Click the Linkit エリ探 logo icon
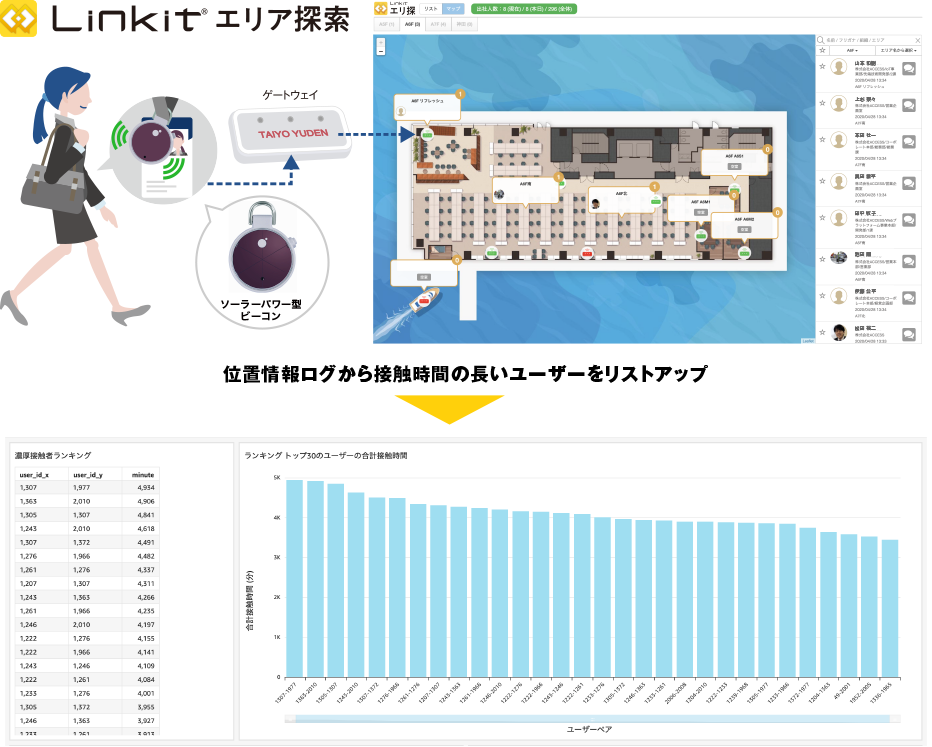Image resolution: width=932 pixels, height=747 pixels. (x=380, y=8)
